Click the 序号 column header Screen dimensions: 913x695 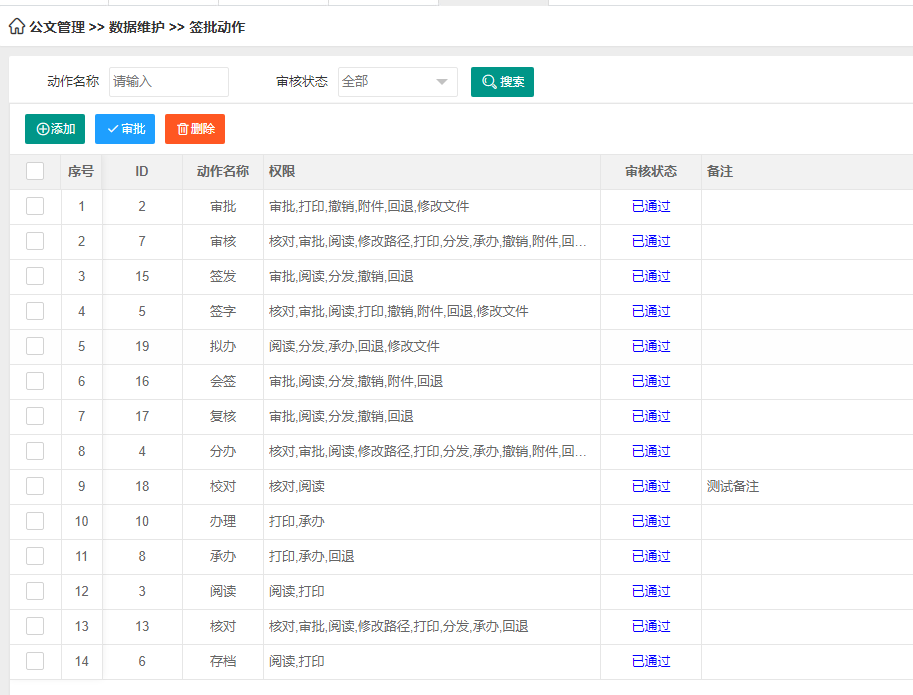[x=81, y=171]
